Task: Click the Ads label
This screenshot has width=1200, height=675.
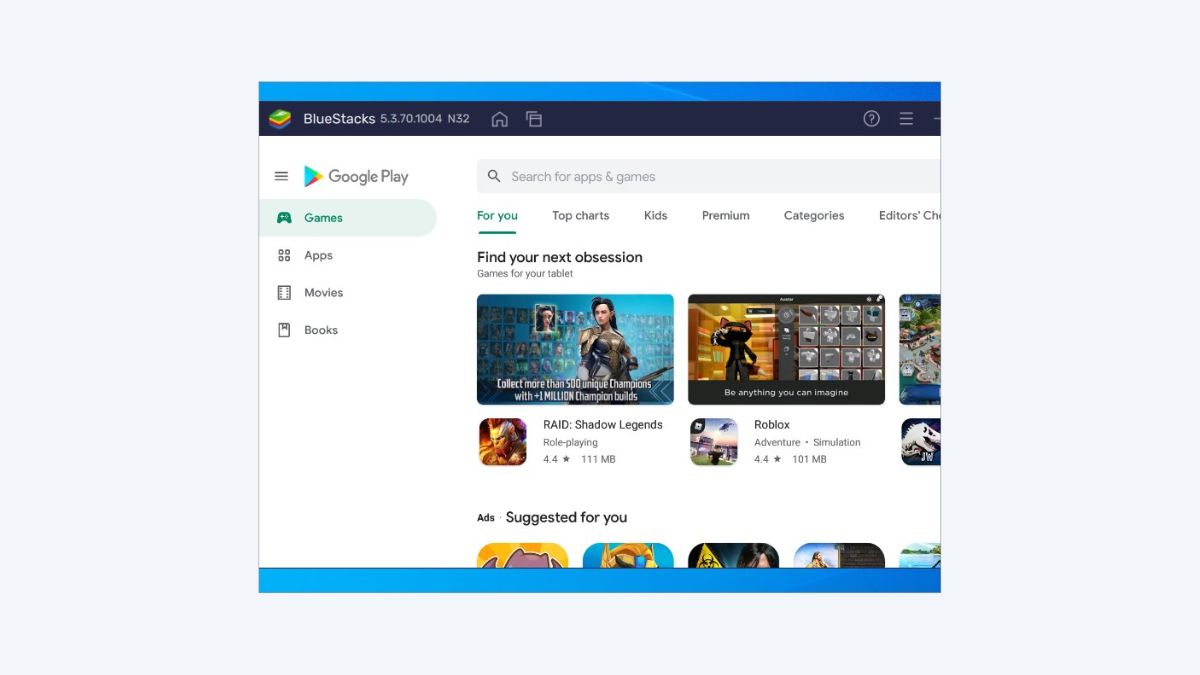Action: pos(486,518)
